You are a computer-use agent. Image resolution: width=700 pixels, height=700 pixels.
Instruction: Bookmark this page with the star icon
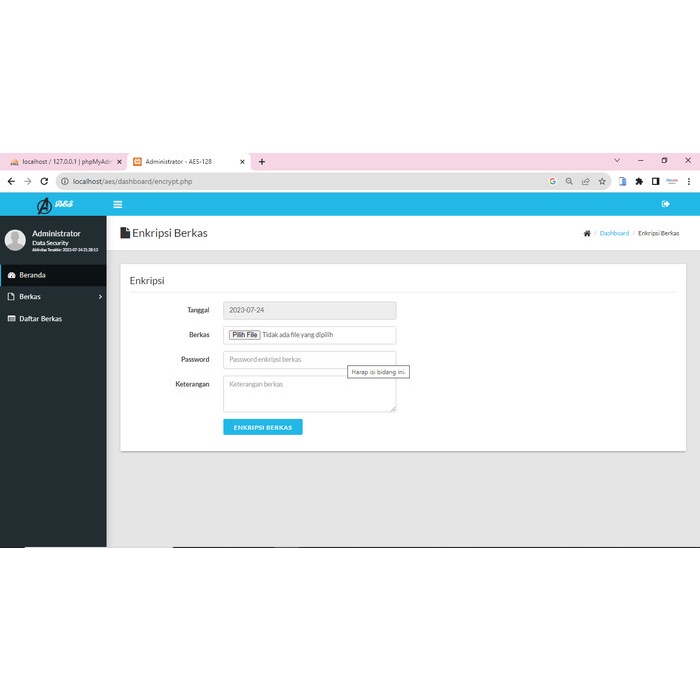pos(602,181)
